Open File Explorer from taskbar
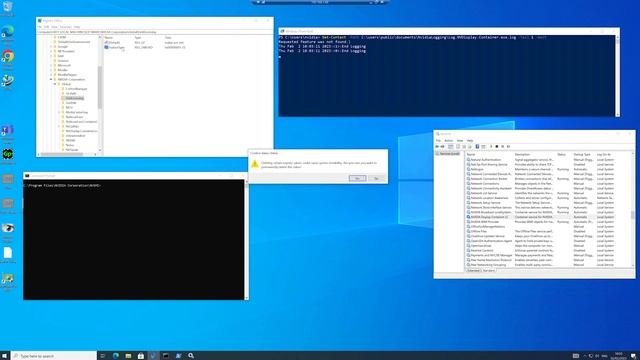This screenshot has height=360, width=640. 128,356
